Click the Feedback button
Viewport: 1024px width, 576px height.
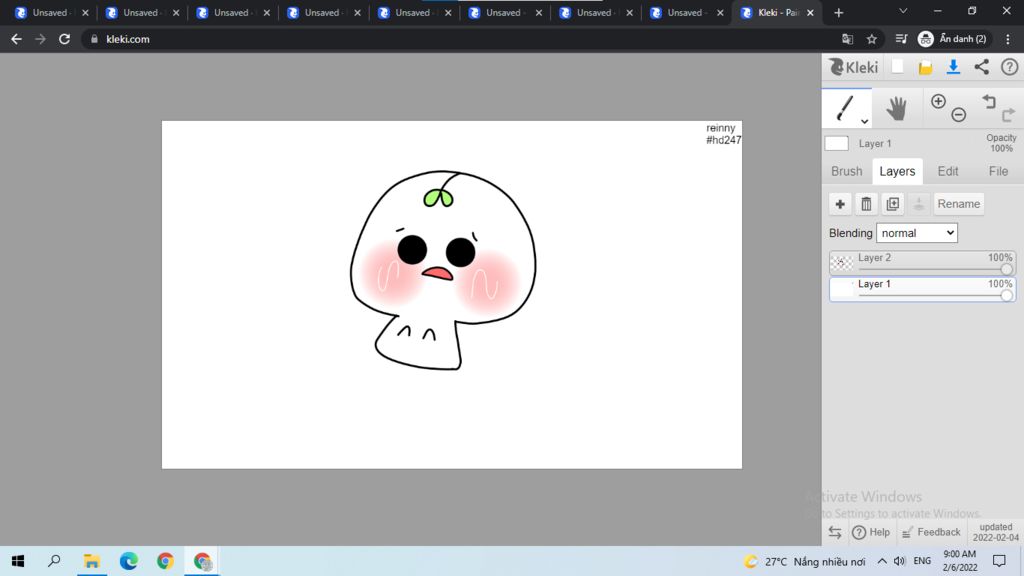click(931, 532)
